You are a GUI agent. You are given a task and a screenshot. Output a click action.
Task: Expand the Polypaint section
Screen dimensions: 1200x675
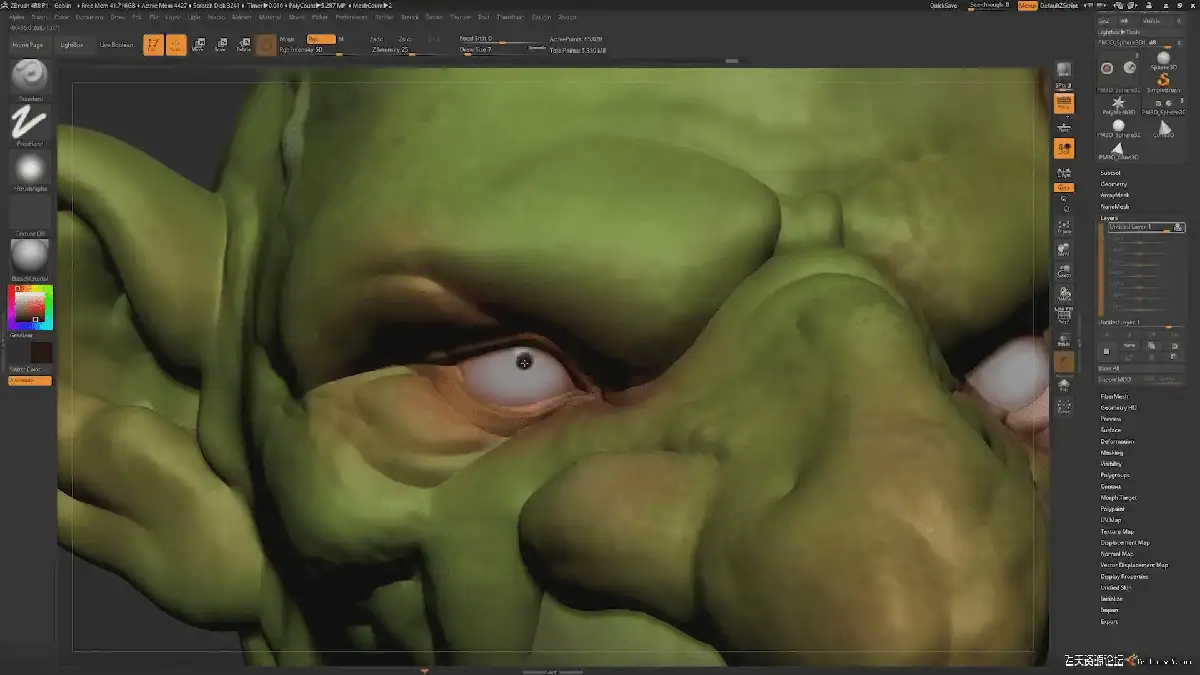(x=1113, y=508)
